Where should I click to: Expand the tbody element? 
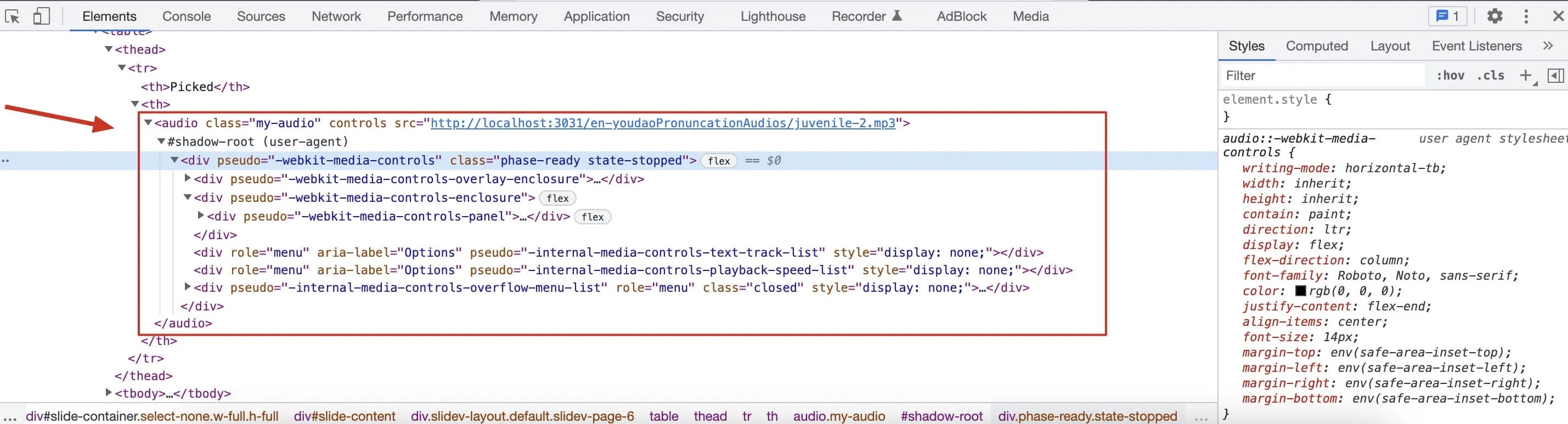tap(108, 393)
